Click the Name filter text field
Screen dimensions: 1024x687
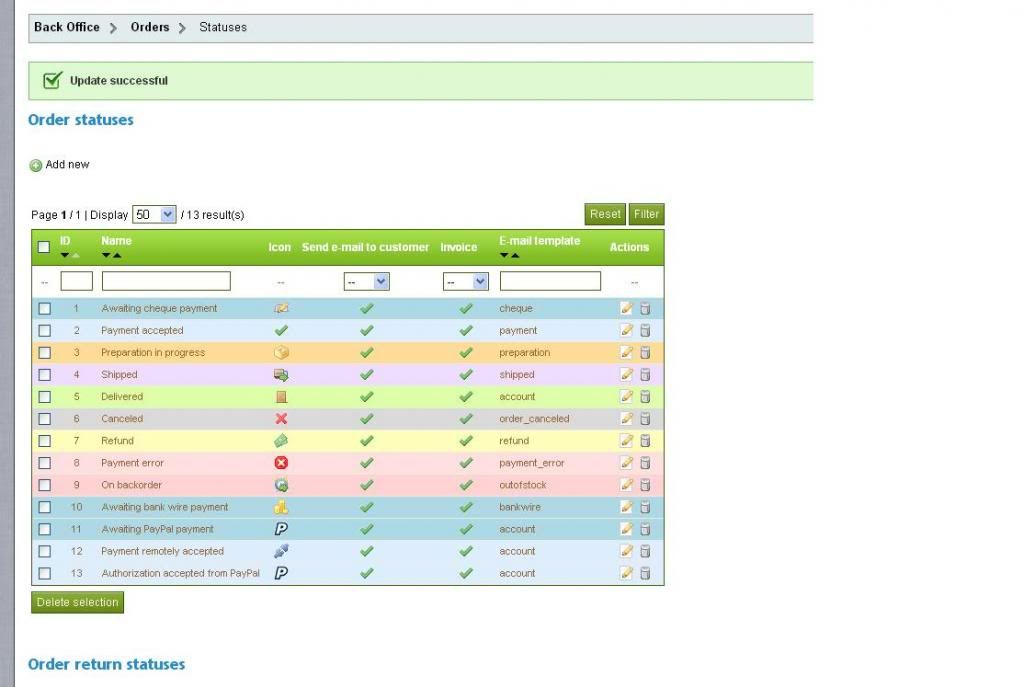pyautogui.click(x=166, y=282)
